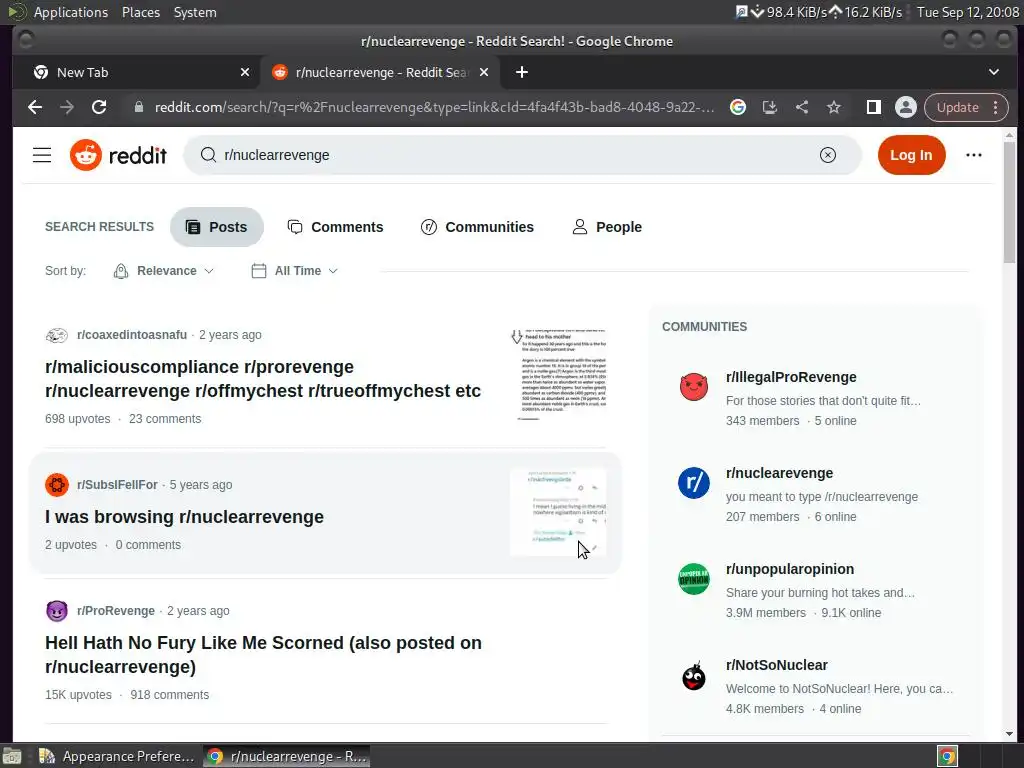
Task: Click the browser address bar URL
Action: (434, 107)
